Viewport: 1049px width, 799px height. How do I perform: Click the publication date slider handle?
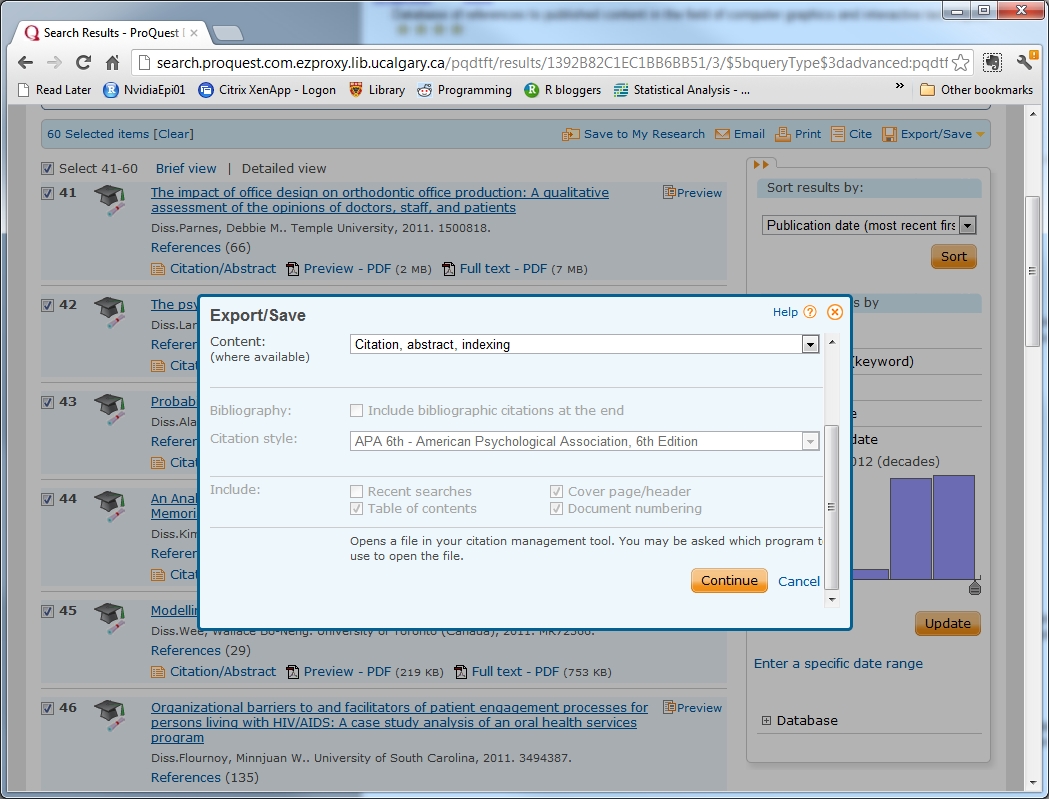tap(975, 588)
